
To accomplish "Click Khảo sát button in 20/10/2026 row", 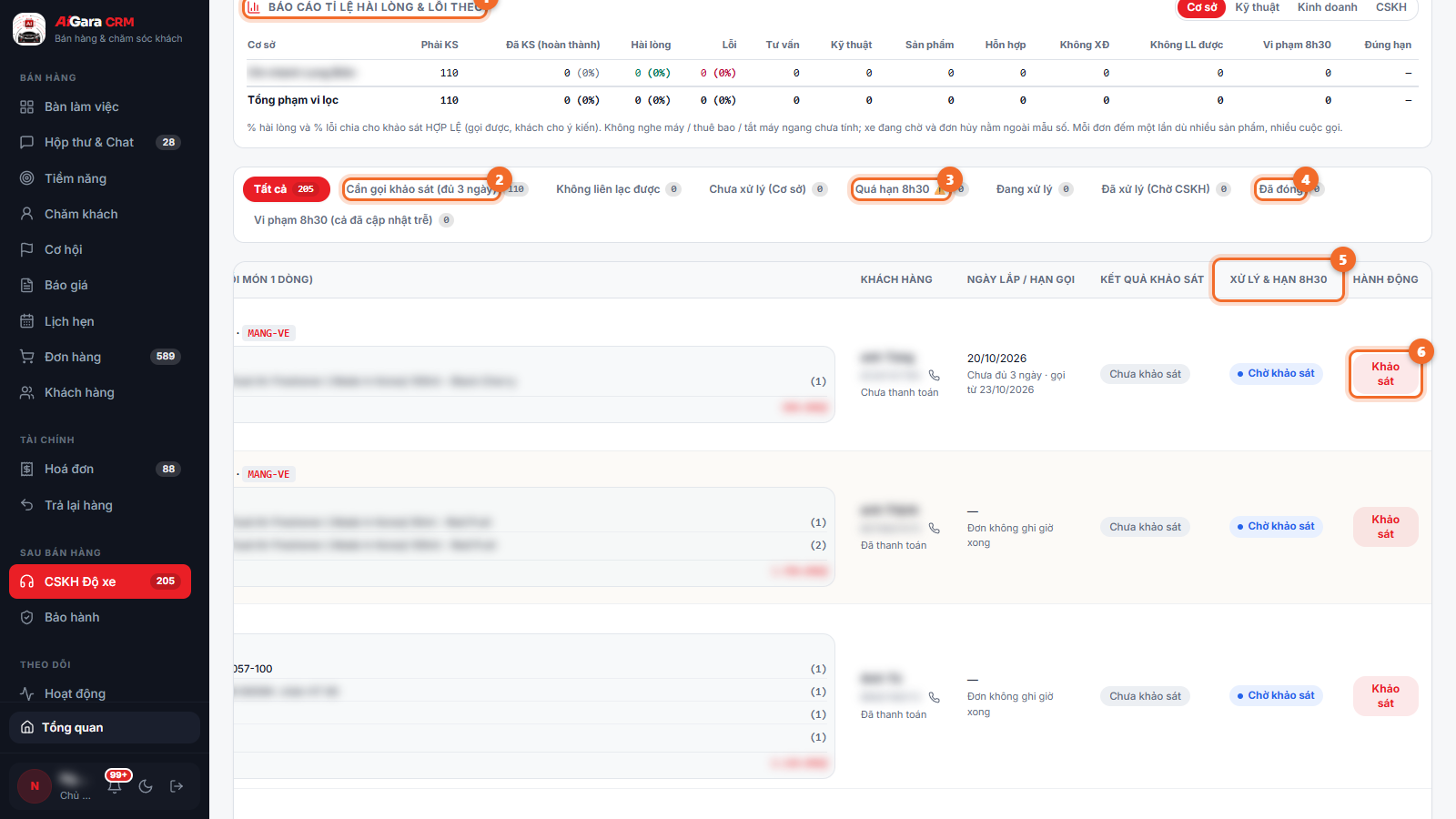I will coord(1385,374).
